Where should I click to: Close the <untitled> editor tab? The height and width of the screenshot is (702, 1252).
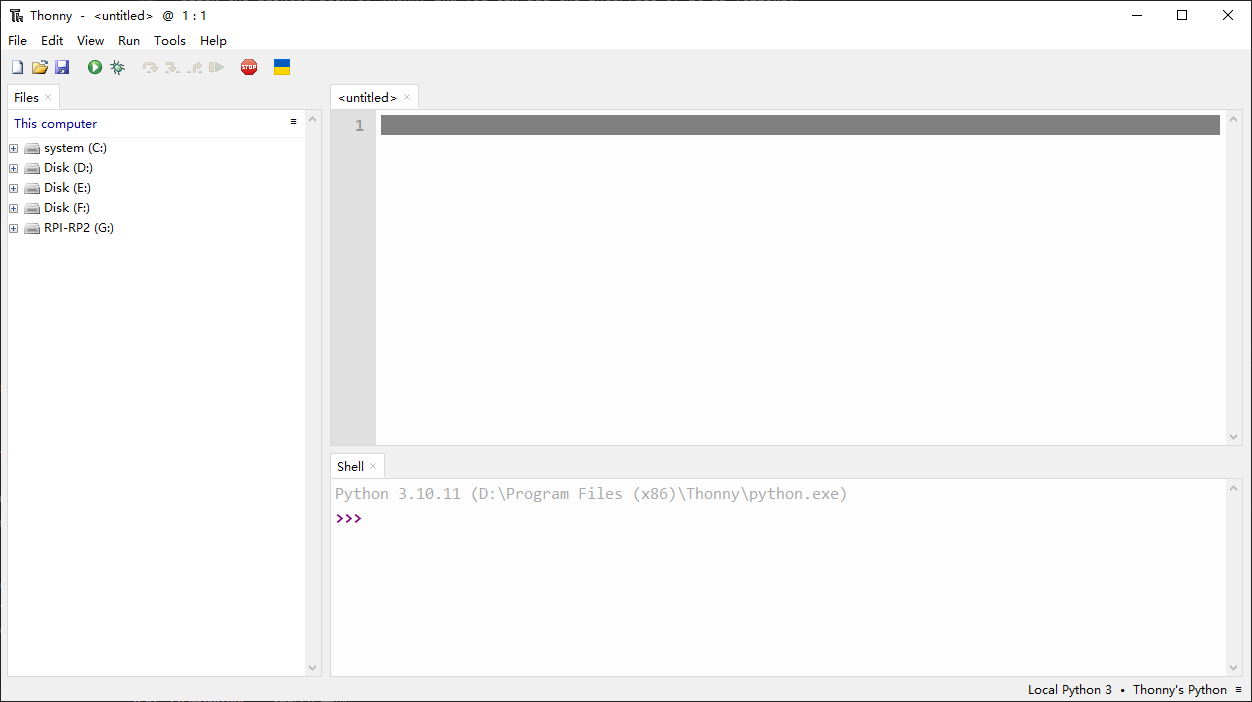(x=407, y=97)
